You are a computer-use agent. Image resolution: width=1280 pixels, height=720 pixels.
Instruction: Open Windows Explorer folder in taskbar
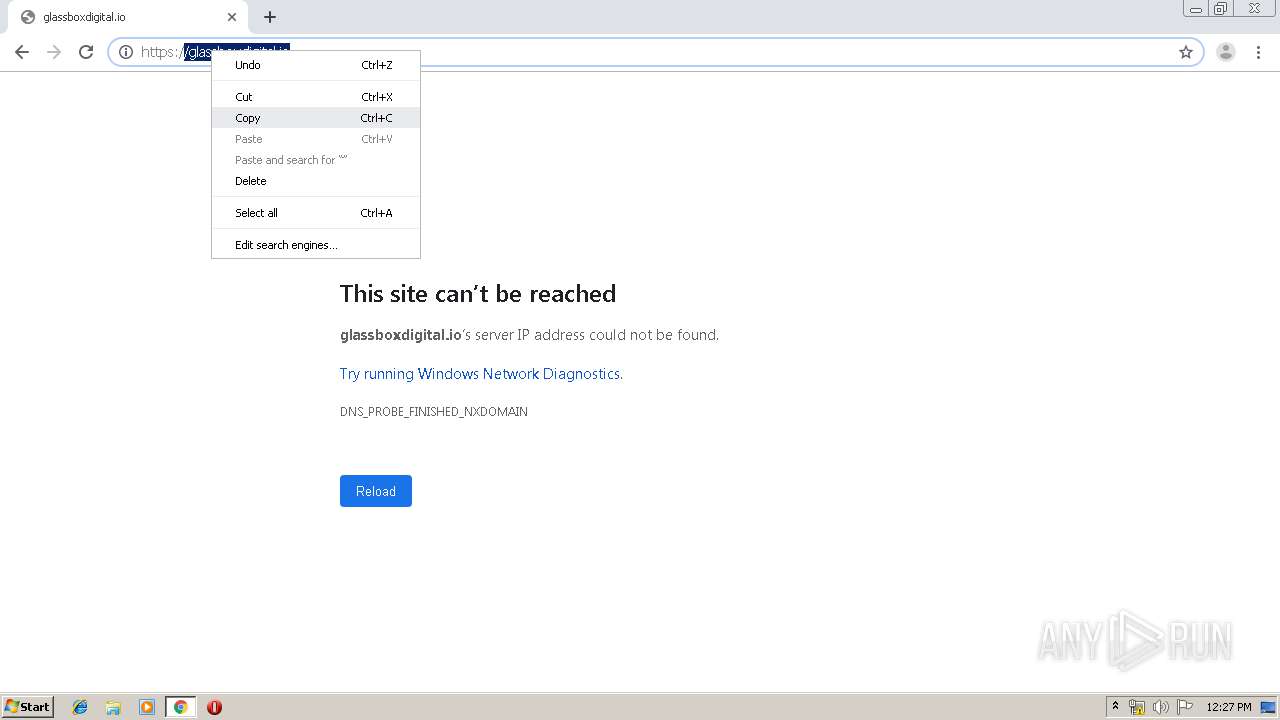[113, 707]
